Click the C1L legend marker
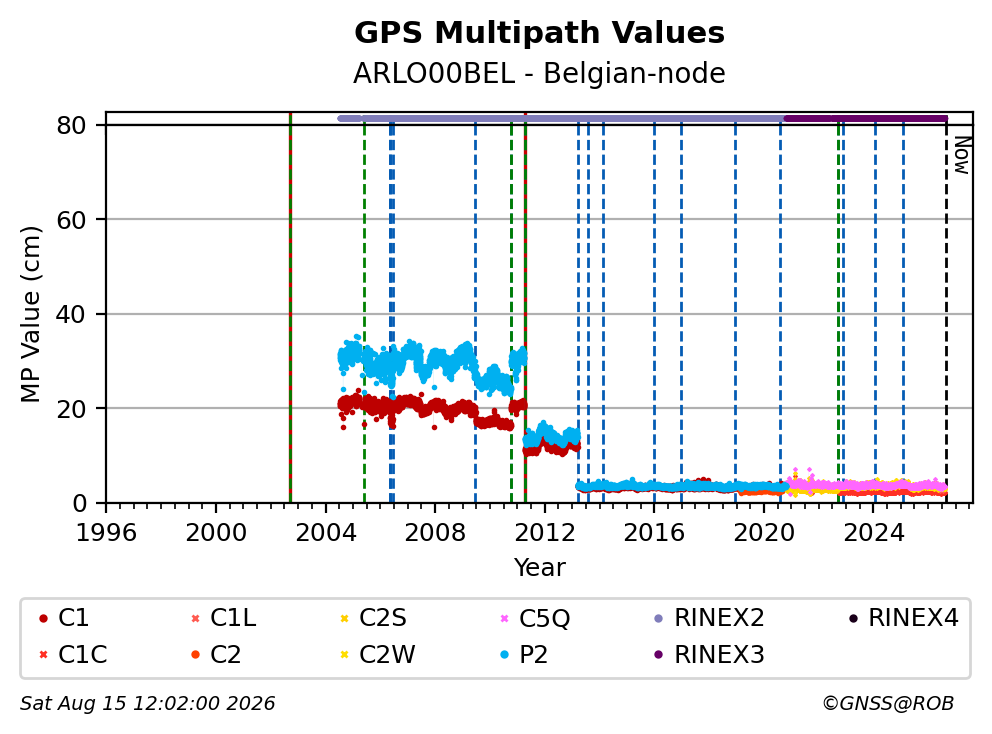The image size is (992, 734). pos(195,618)
